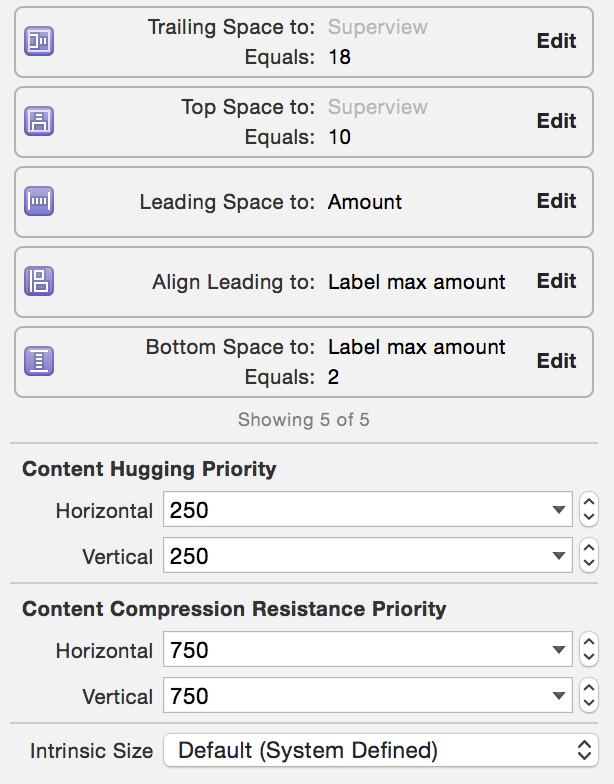Click the Trailing Space constraint icon
This screenshot has height=784, width=614.
click(39, 41)
